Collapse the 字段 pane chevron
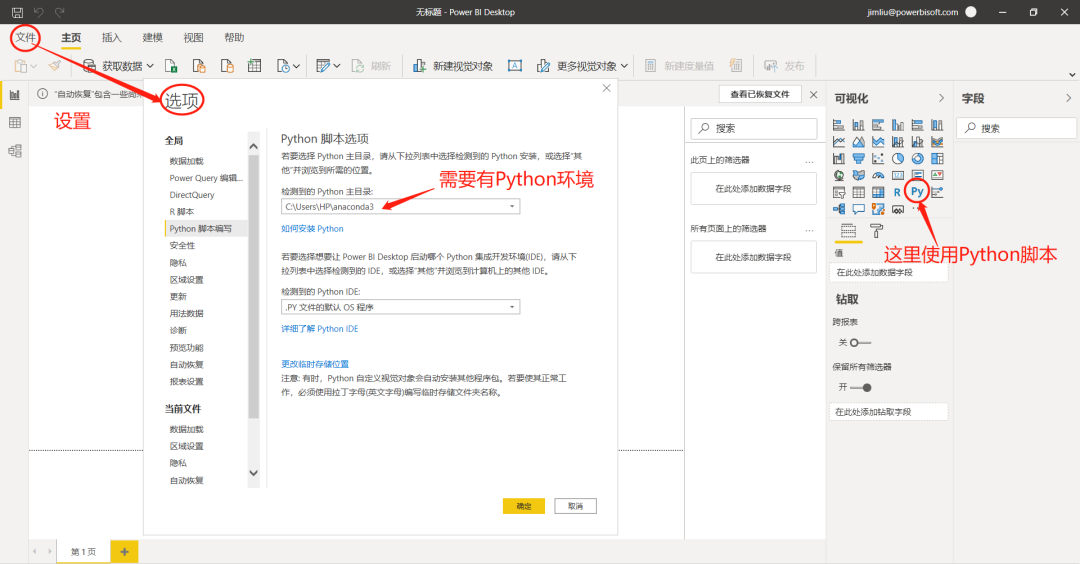Viewport: 1080px width, 564px height. [1068, 98]
